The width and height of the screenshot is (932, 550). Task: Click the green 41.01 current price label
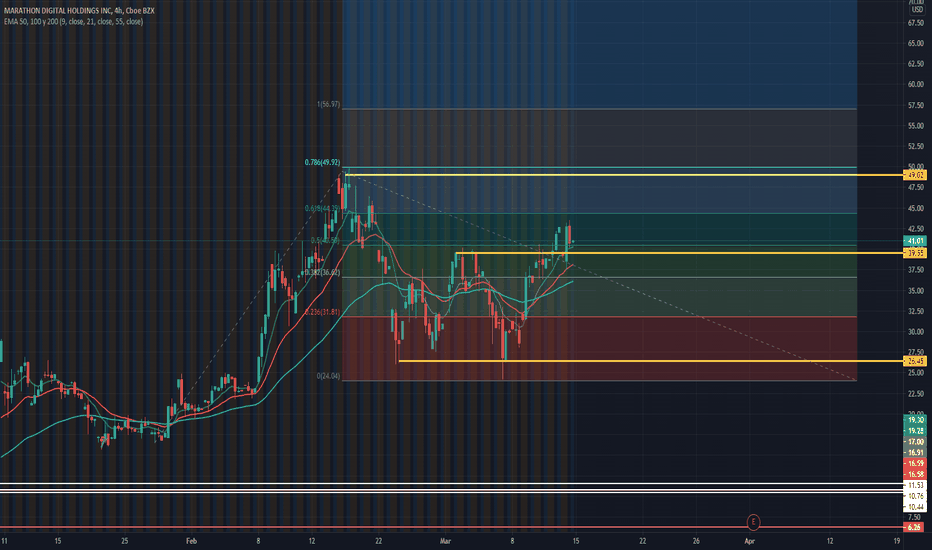[914, 241]
